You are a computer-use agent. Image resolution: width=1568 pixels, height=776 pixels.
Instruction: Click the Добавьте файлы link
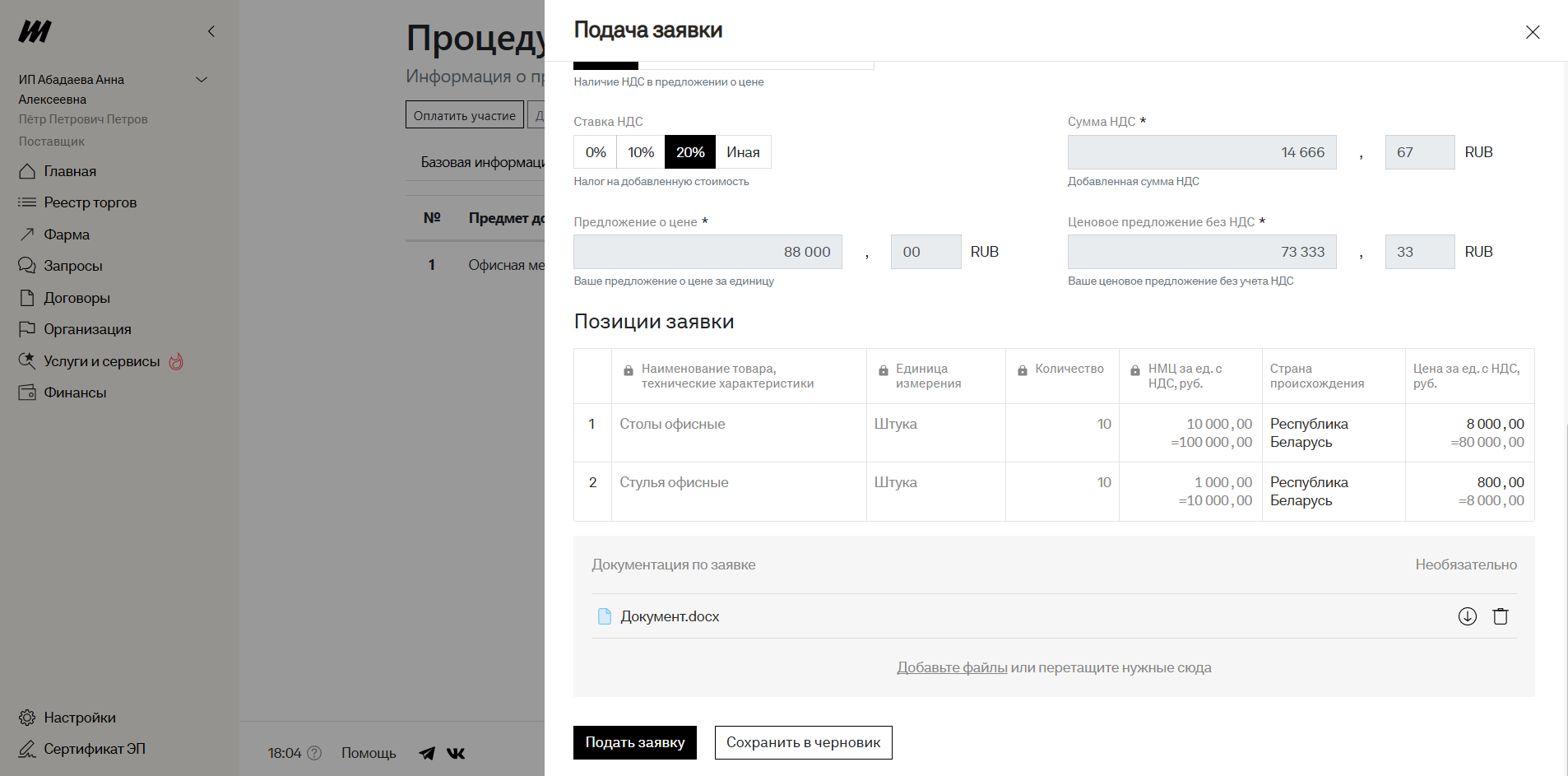coord(952,667)
